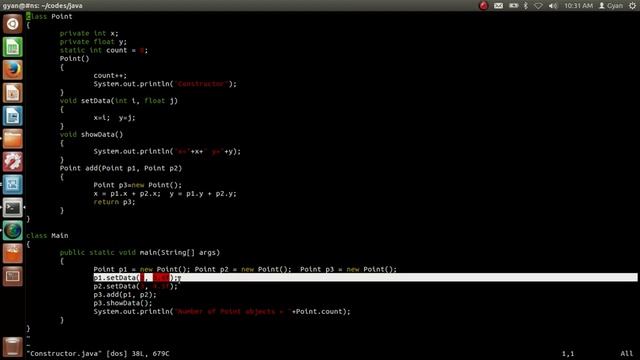Click the 'Point()' constructor header line
Image resolution: width=640 pixels, height=360 pixels.
coord(74,58)
